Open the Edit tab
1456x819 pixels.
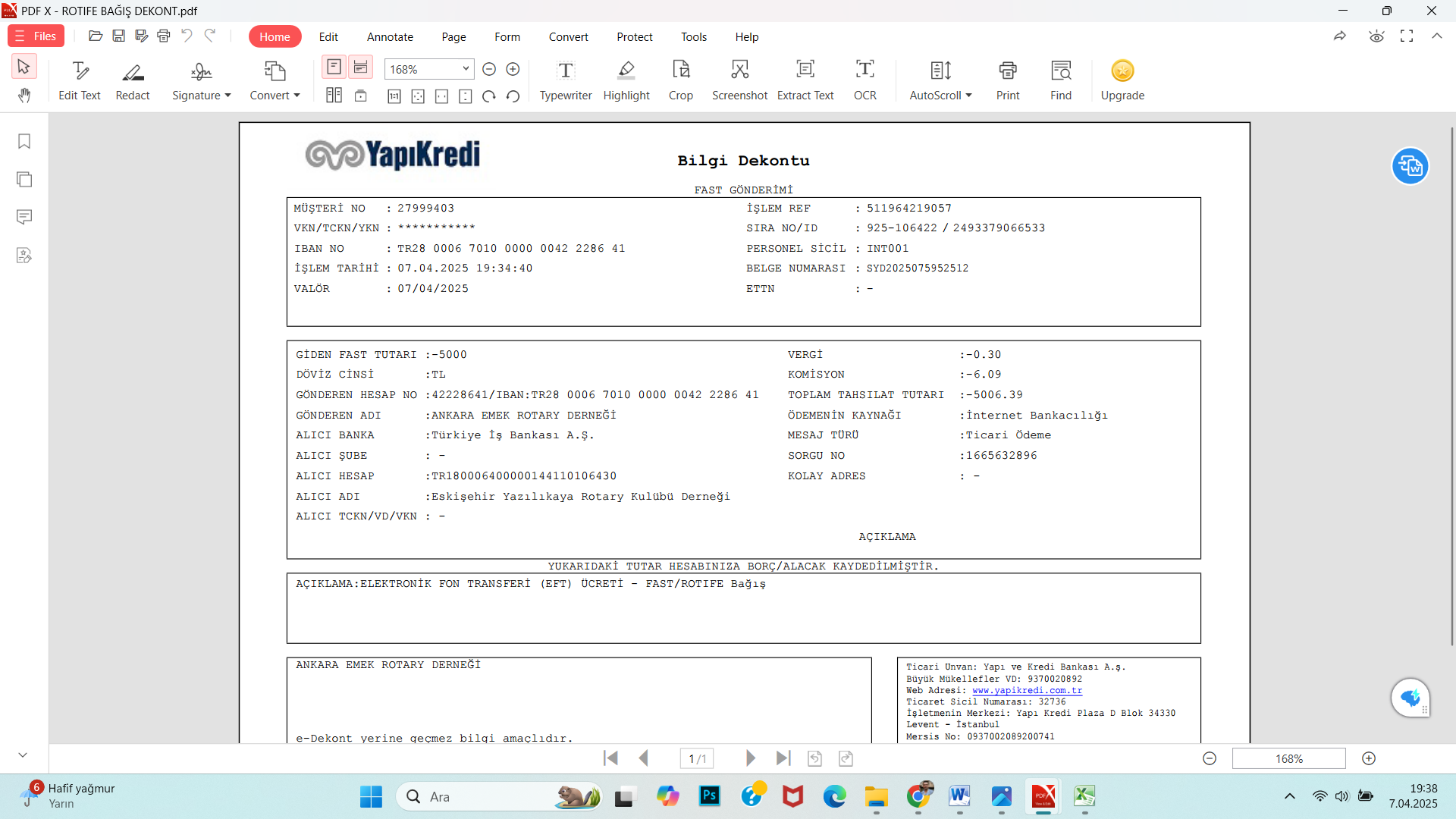(x=328, y=36)
